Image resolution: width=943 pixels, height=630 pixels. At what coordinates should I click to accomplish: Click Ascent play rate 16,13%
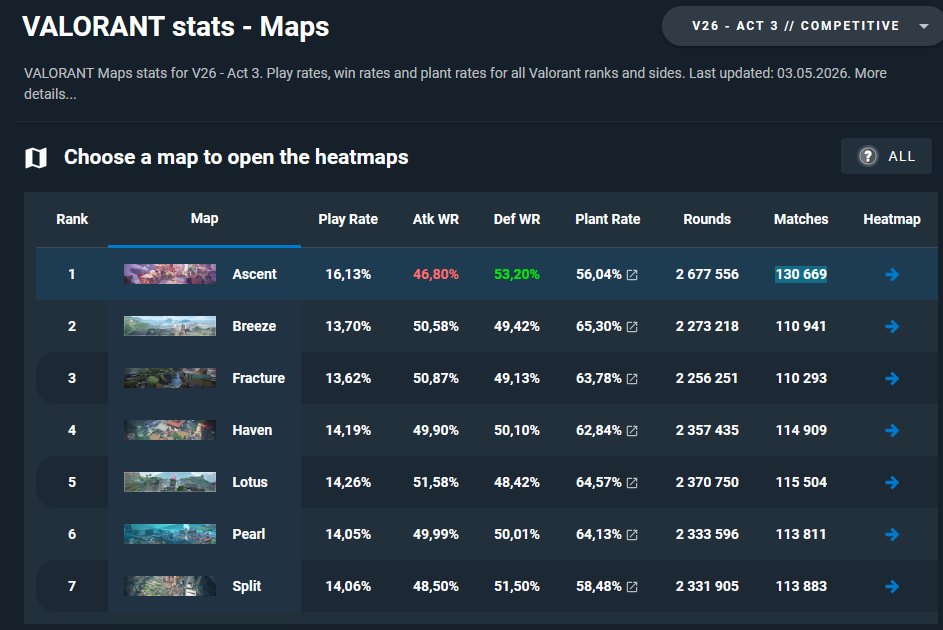(348, 274)
